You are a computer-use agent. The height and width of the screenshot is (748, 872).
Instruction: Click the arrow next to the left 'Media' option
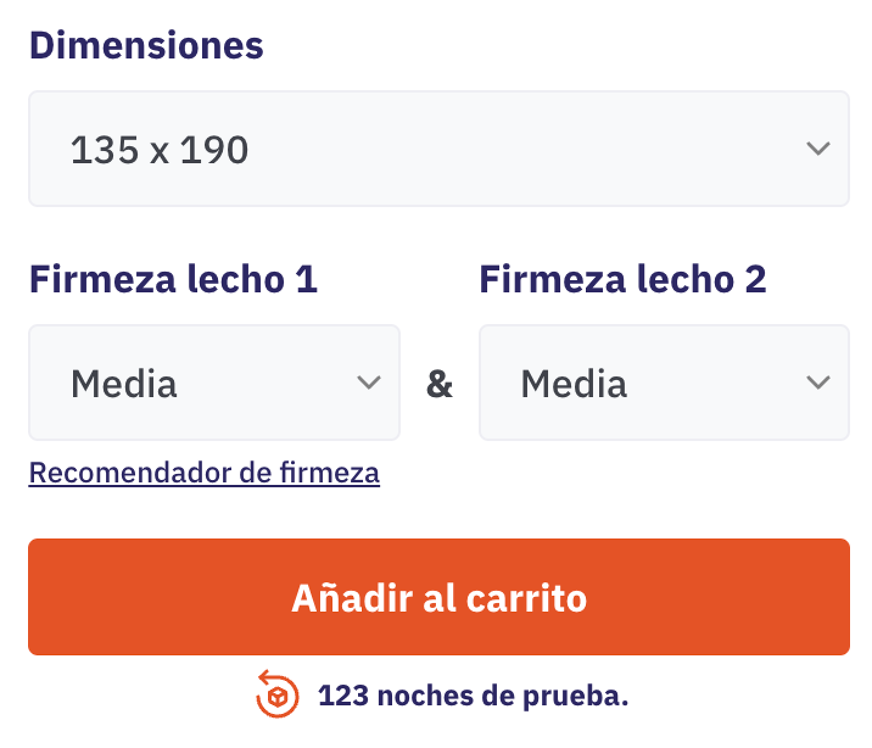click(369, 382)
